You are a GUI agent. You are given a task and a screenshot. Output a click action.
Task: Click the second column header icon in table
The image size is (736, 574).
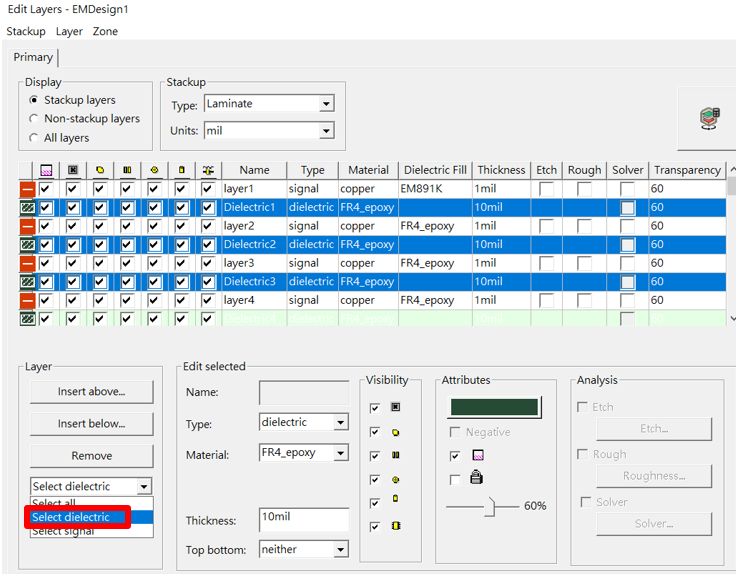tap(73, 170)
